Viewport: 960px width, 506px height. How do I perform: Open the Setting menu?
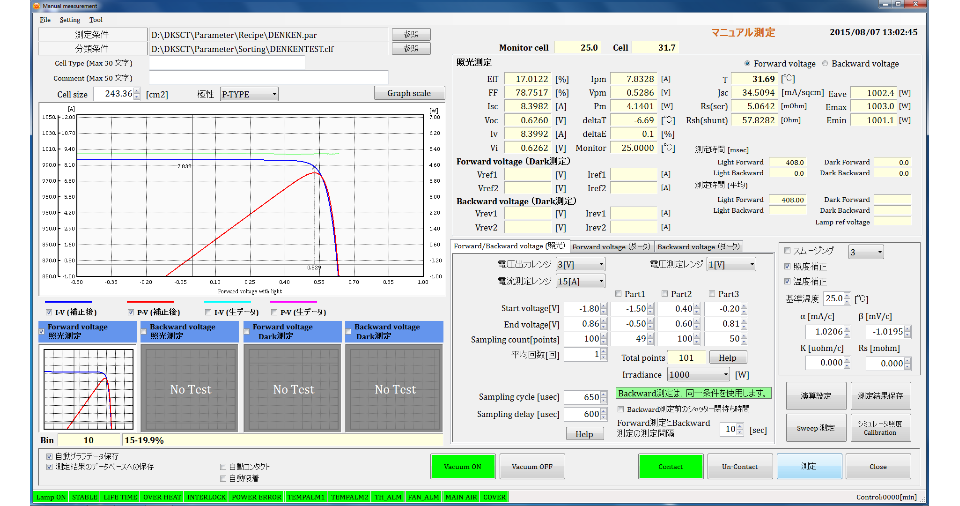tap(70, 20)
